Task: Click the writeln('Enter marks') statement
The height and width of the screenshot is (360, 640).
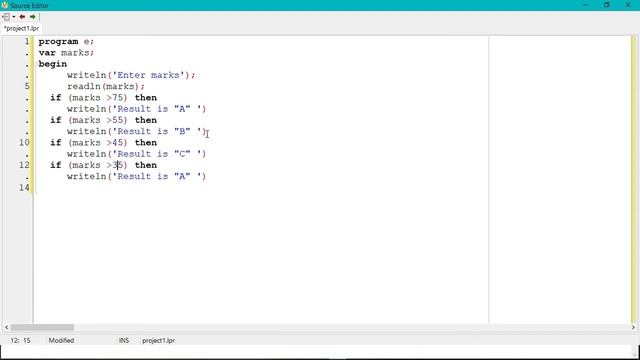Action: [131, 75]
